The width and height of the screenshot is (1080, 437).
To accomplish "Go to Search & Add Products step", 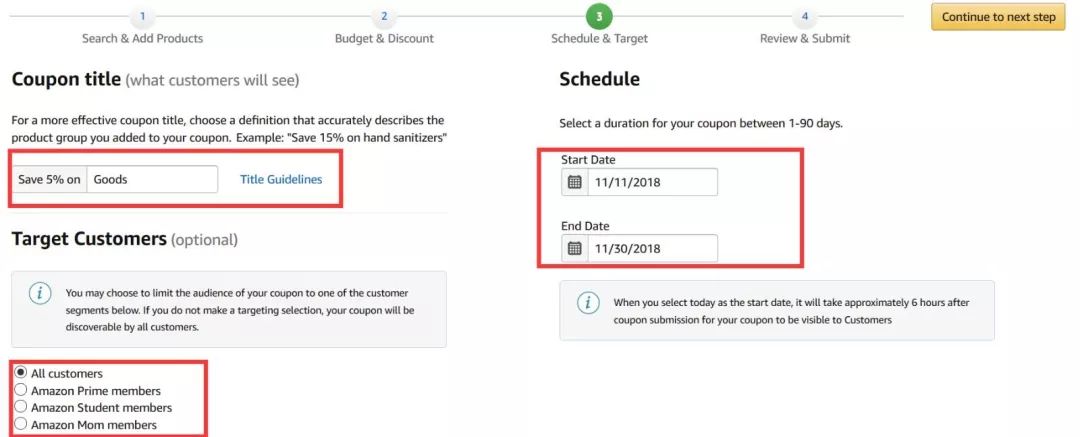I will [142, 38].
